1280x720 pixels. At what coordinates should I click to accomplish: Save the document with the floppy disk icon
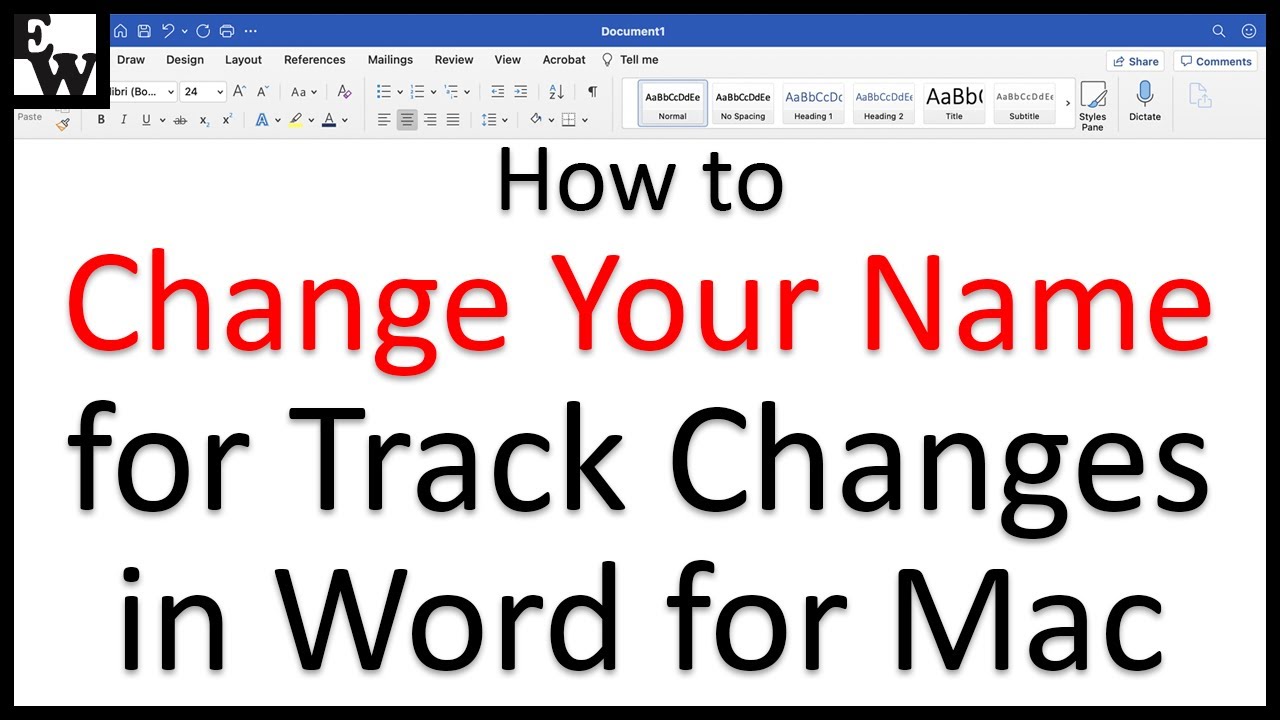144,31
